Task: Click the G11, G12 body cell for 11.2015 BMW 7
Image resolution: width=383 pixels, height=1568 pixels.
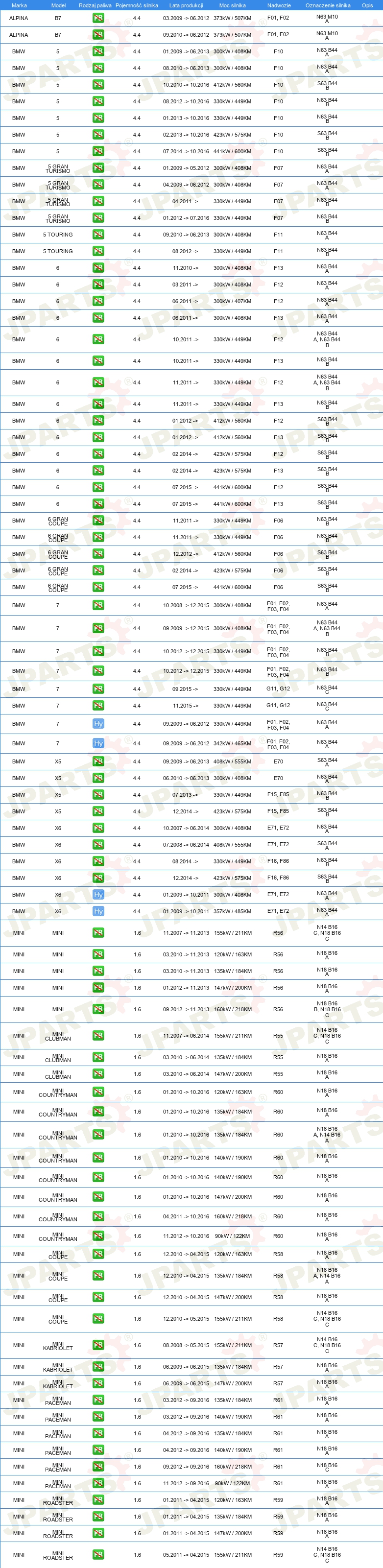Action: [x=278, y=706]
